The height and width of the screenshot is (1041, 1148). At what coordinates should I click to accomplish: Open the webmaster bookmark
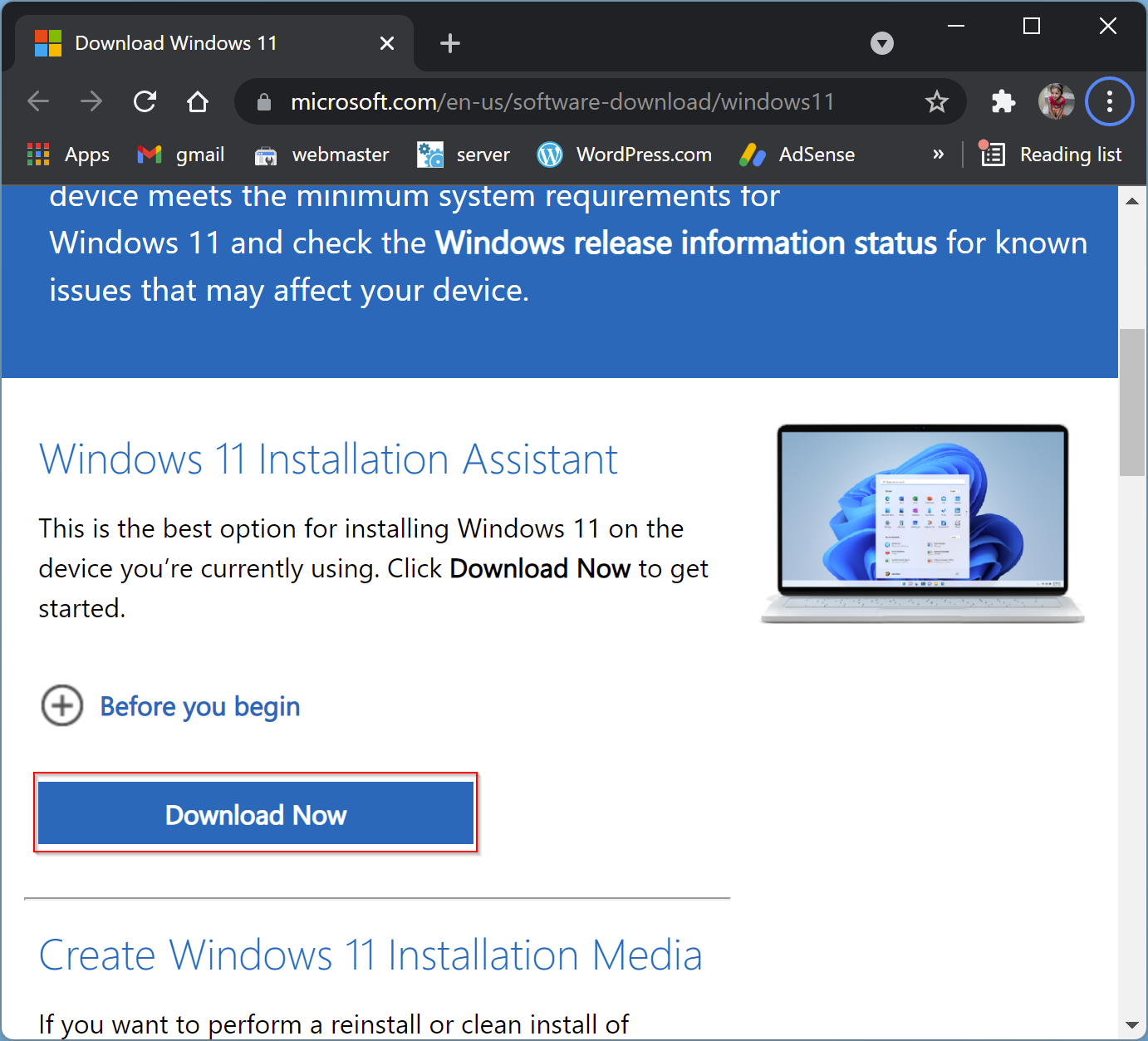pyautogui.click(x=321, y=155)
